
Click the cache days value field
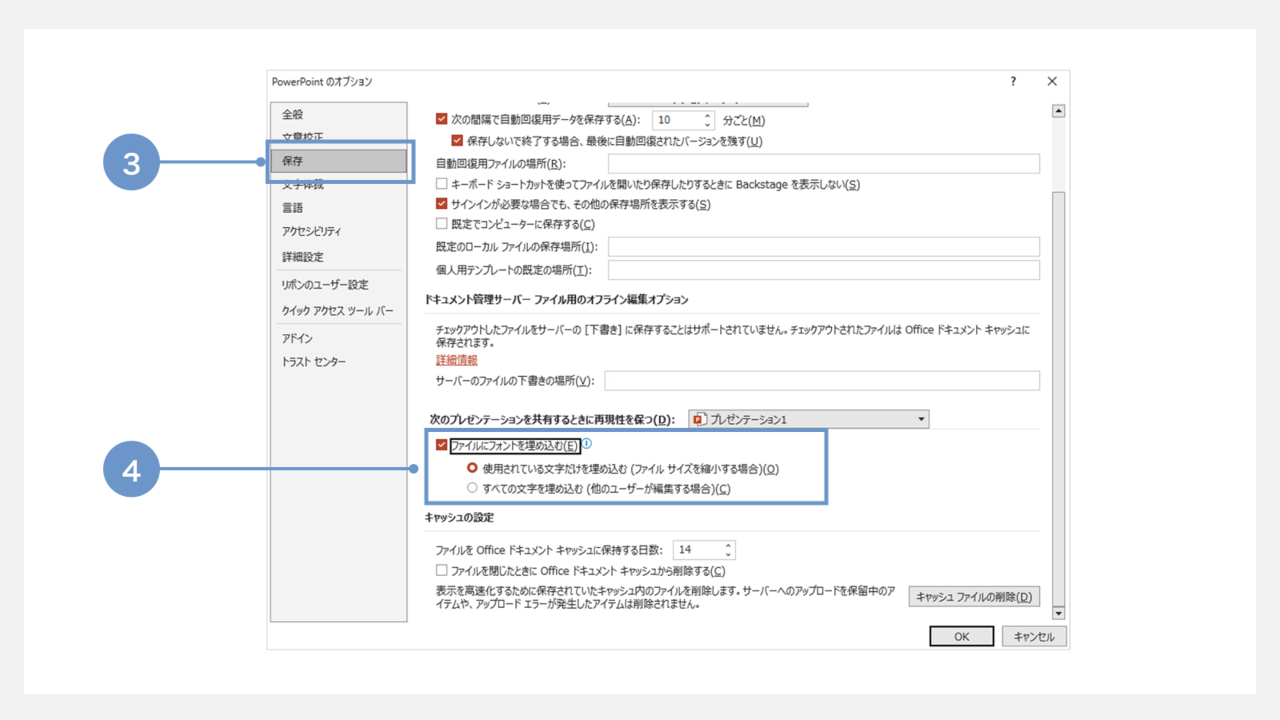point(697,550)
